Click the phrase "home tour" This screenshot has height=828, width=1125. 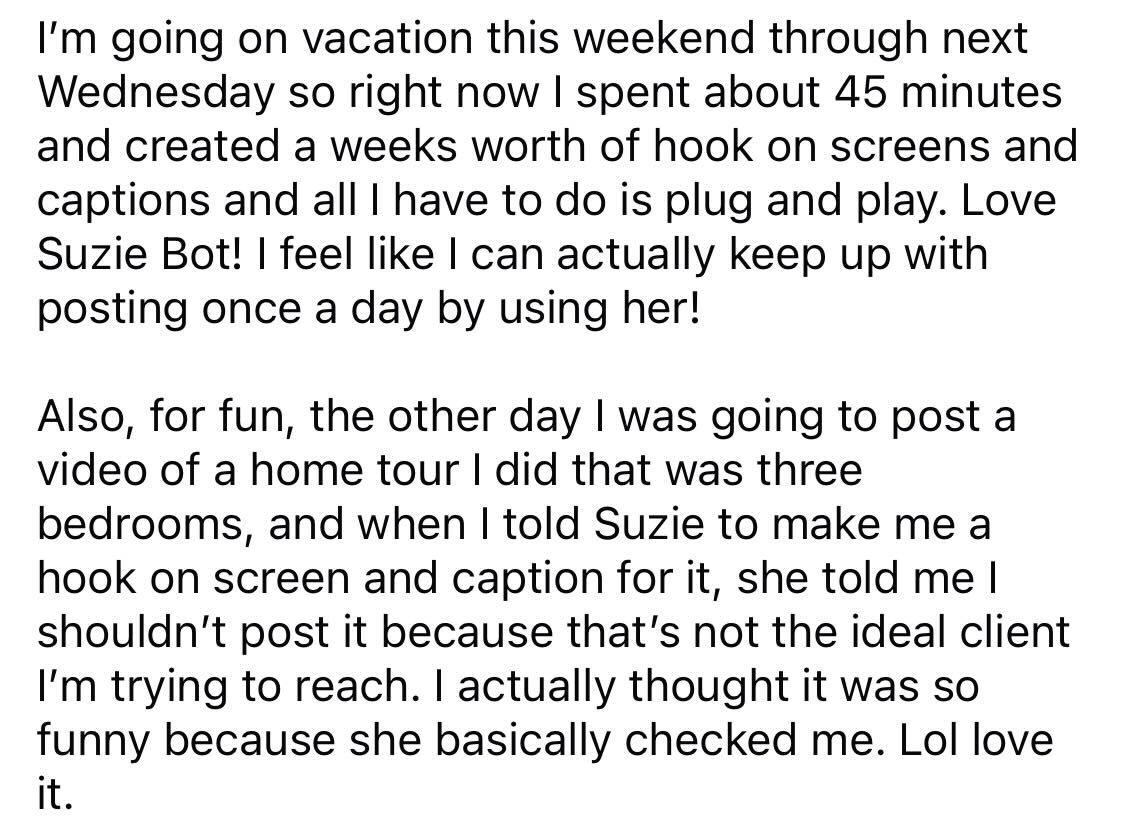click(x=328, y=471)
